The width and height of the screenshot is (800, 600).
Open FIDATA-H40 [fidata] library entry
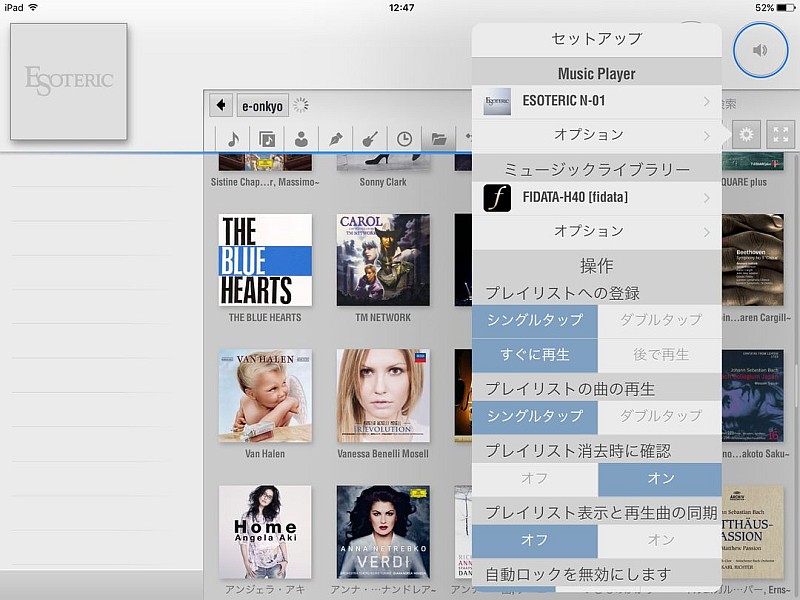[596, 198]
